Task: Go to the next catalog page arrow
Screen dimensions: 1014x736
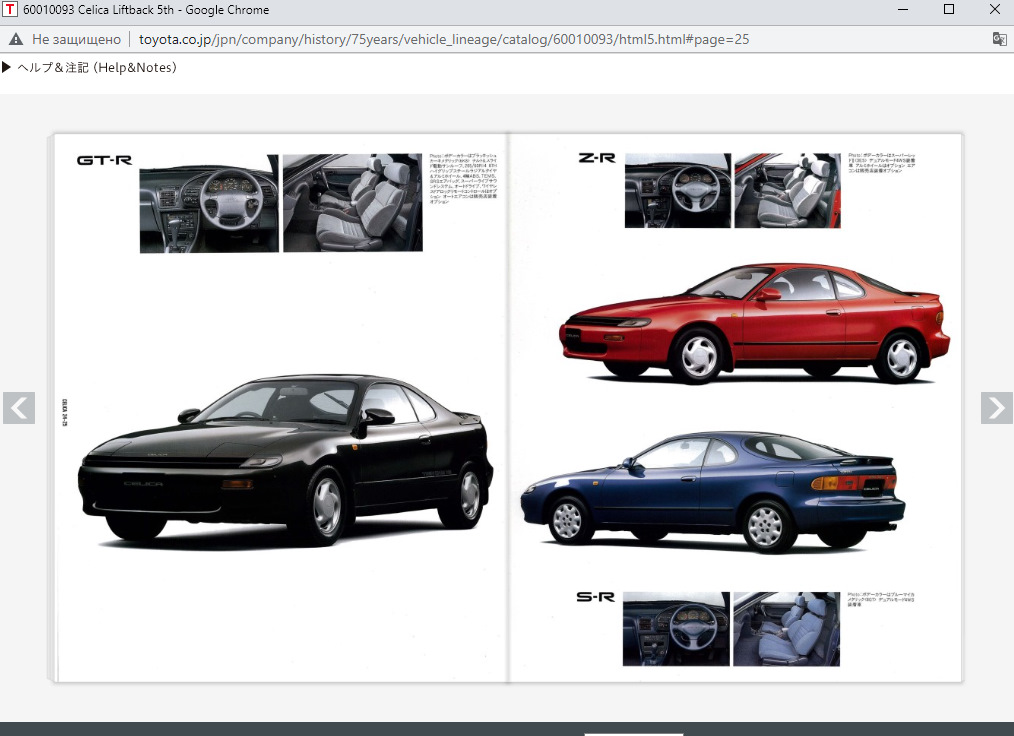Action: pyautogui.click(x=997, y=408)
